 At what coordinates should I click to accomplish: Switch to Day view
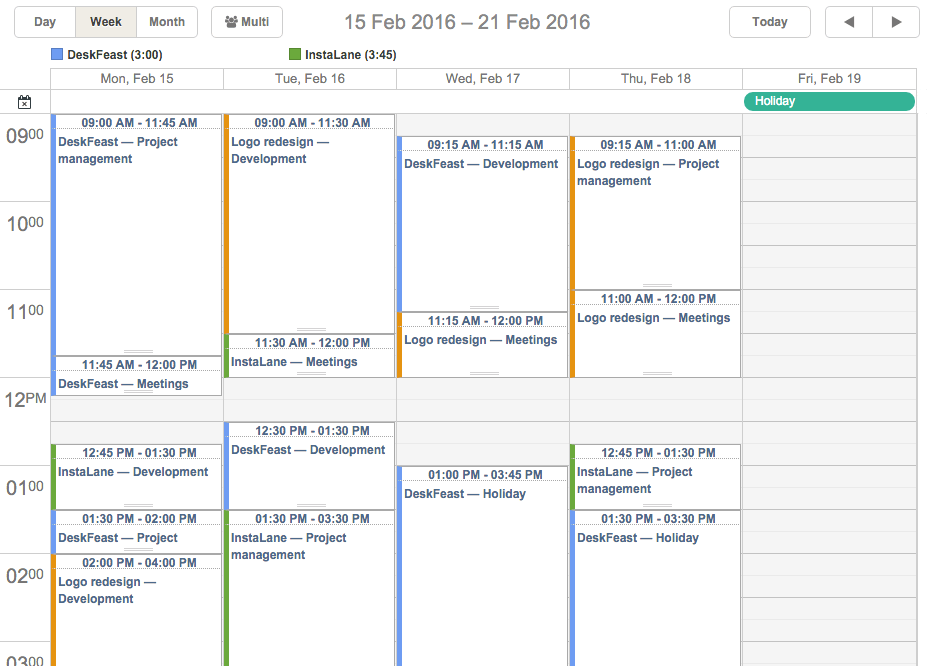(x=45, y=22)
